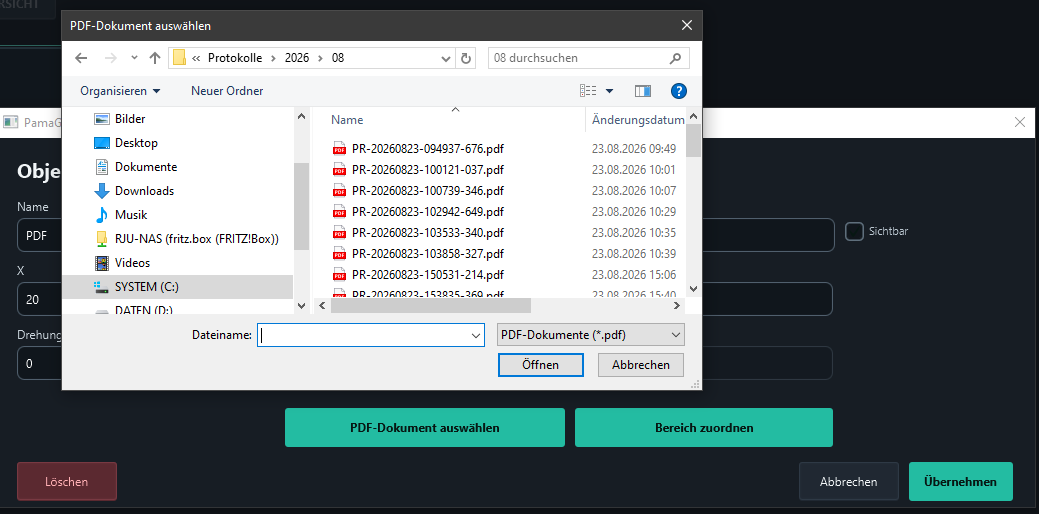Expand the hidden path chevron before Protokolle

(196, 58)
